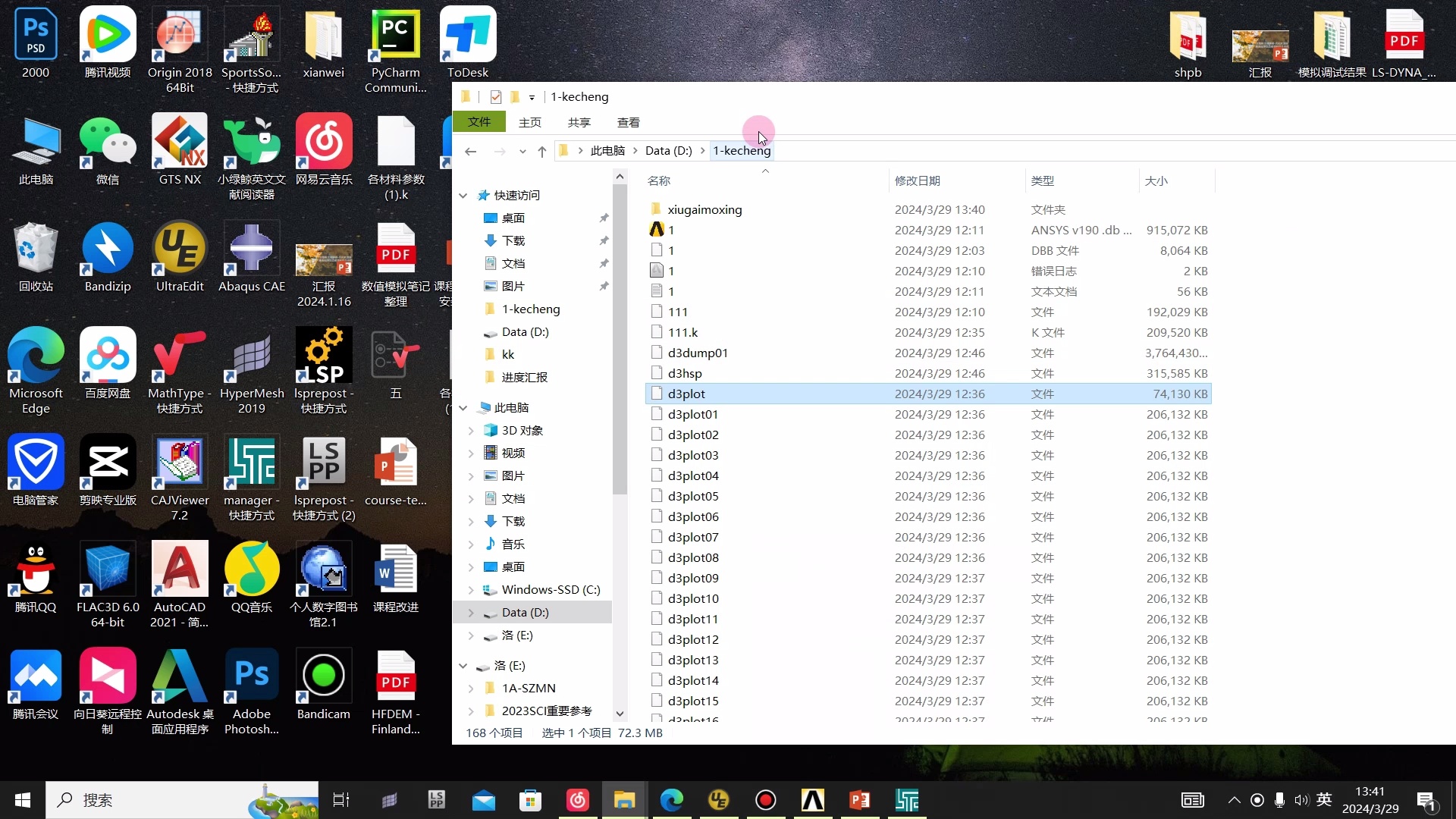Image resolution: width=1456 pixels, height=819 pixels.
Task: Collapse the 快速访问 section
Action: tap(463, 195)
